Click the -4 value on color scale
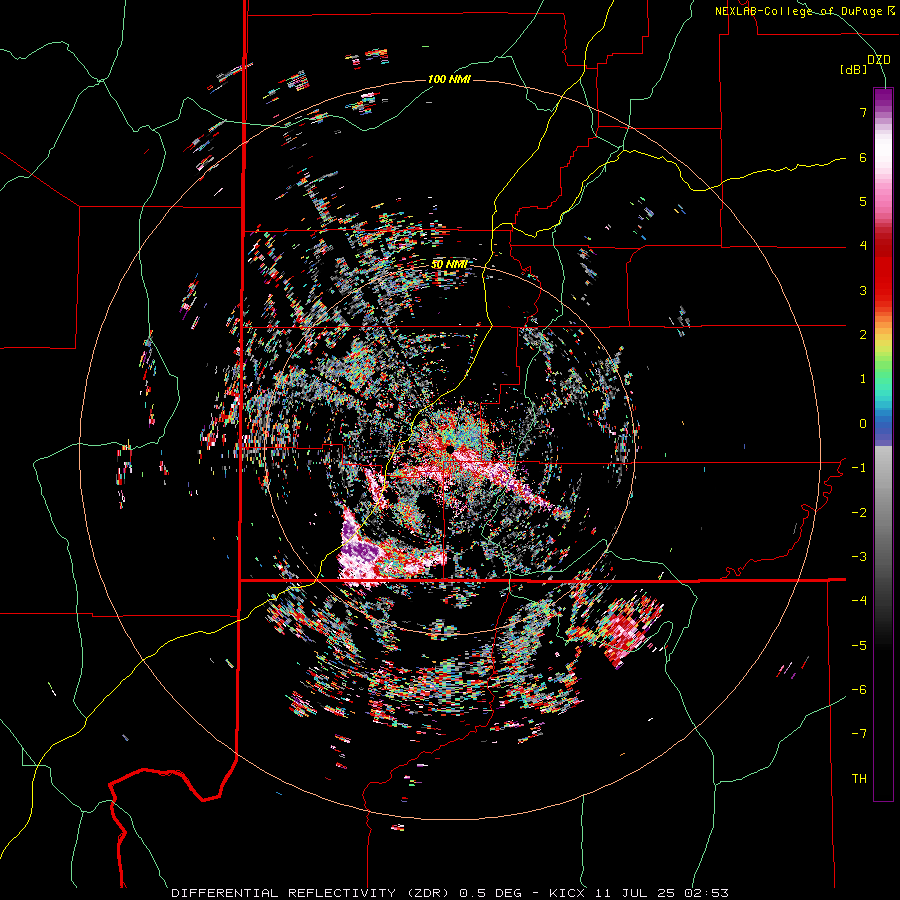Image resolution: width=900 pixels, height=900 pixels. point(859,601)
